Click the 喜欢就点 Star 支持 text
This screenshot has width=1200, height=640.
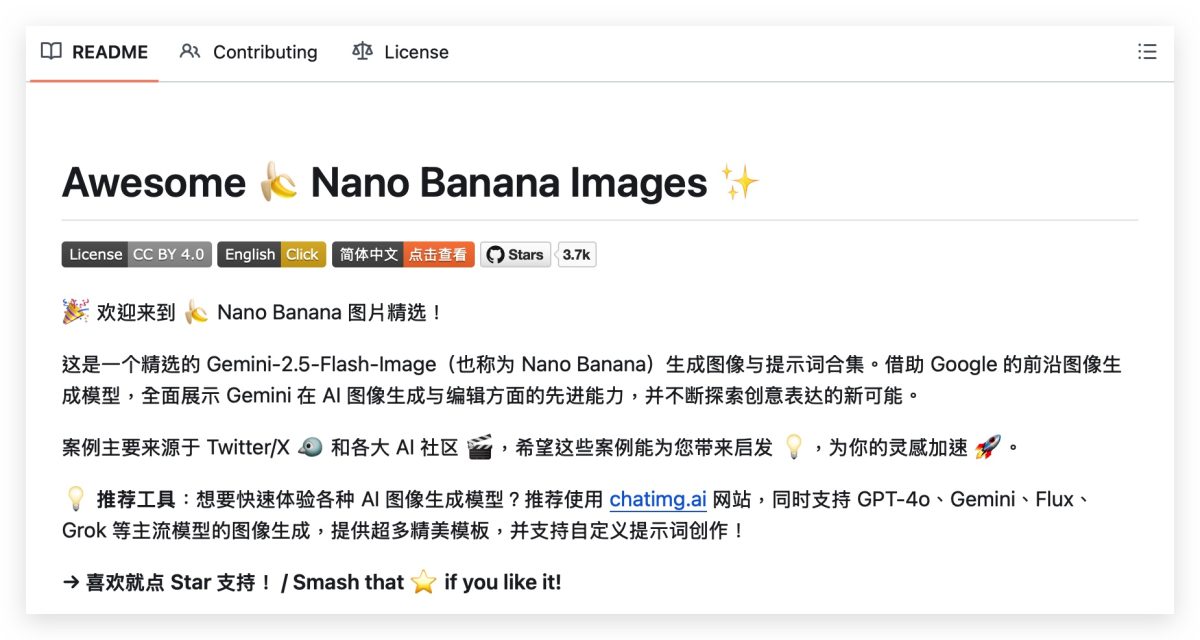[x=179, y=582]
